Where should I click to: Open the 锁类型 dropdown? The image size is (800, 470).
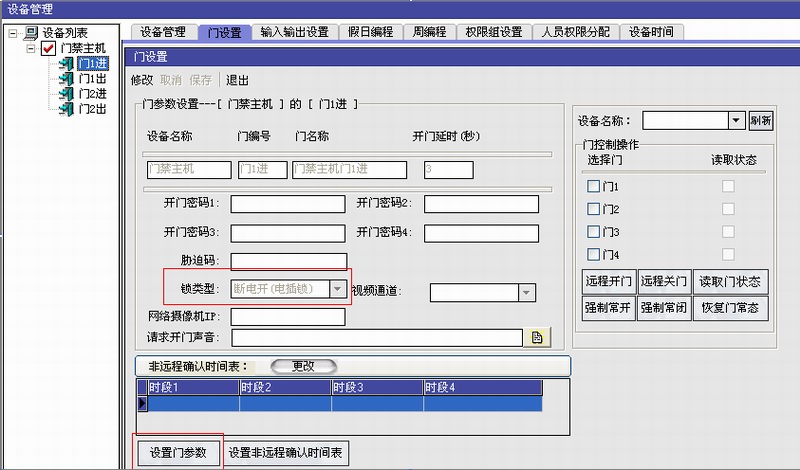pyautogui.click(x=339, y=288)
